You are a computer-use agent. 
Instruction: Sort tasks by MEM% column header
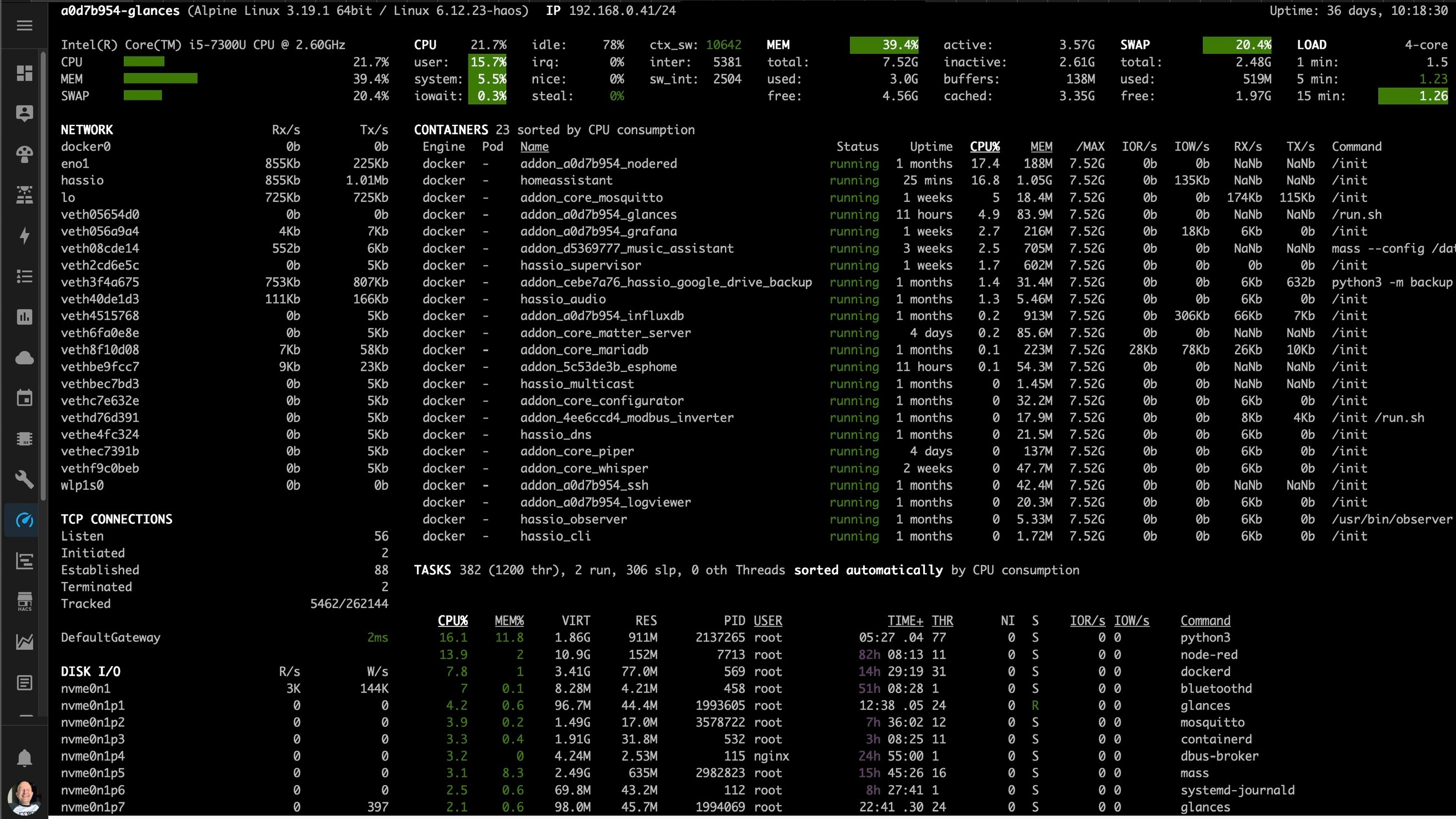coord(508,621)
